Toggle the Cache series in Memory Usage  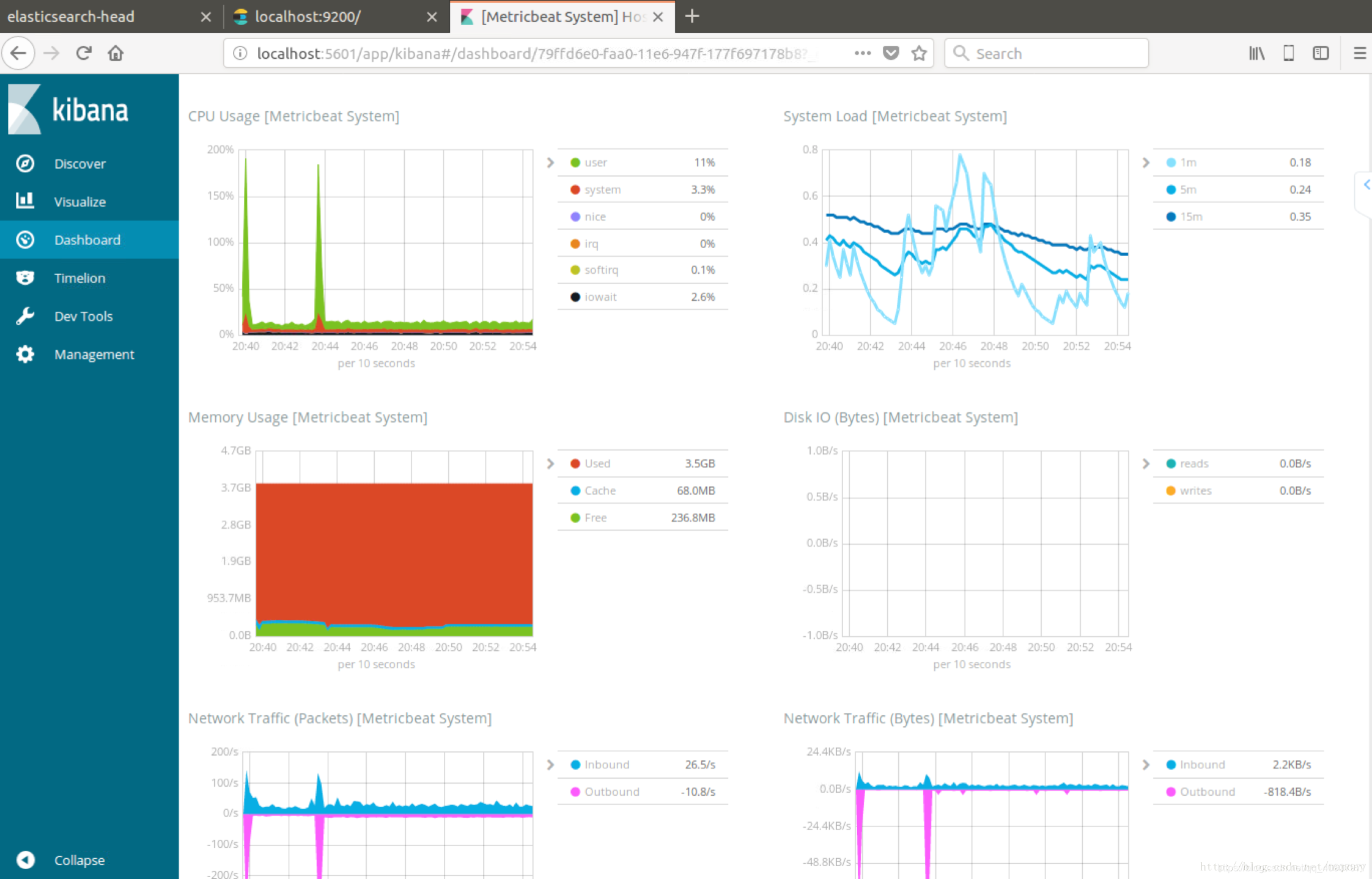pos(643,490)
